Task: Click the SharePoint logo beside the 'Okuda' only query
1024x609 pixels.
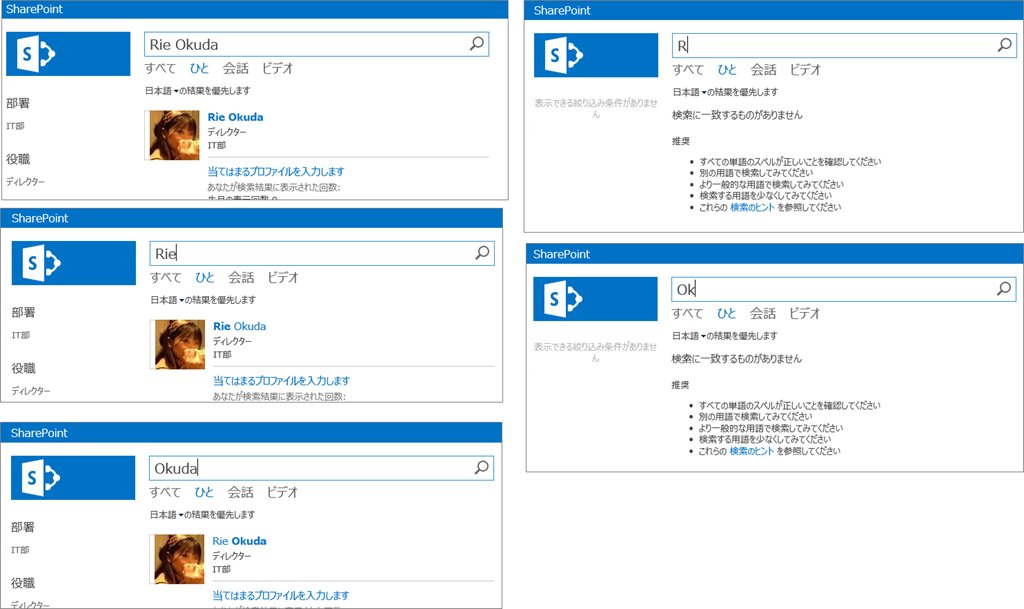Action: [x=73, y=478]
